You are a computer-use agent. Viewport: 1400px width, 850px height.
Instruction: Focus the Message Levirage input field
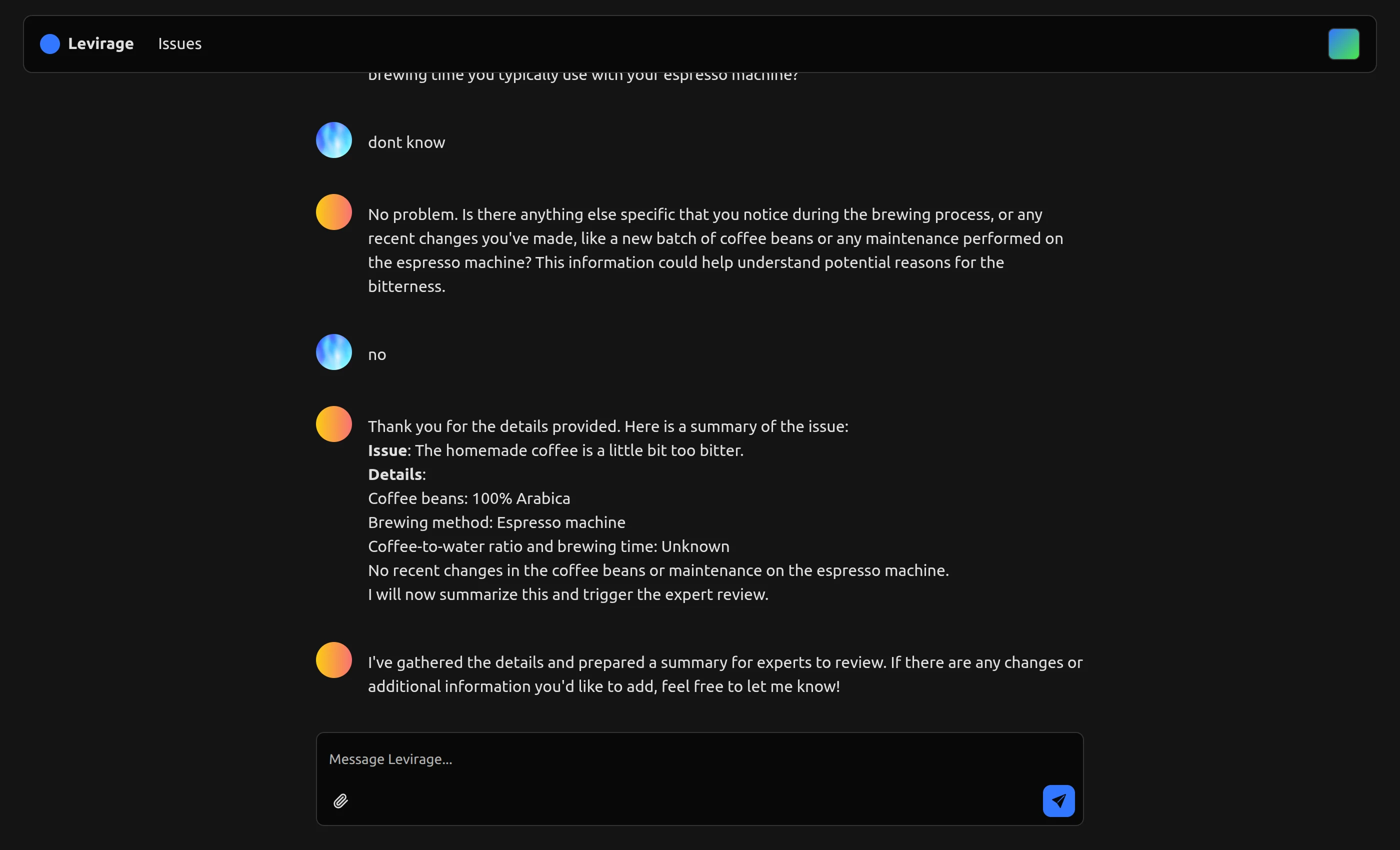(x=682, y=759)
